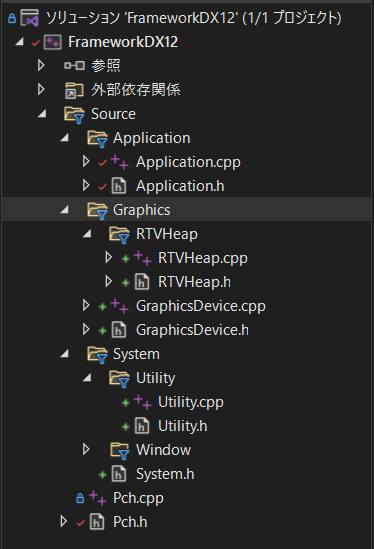Select the System.h file name

point(165,474)
